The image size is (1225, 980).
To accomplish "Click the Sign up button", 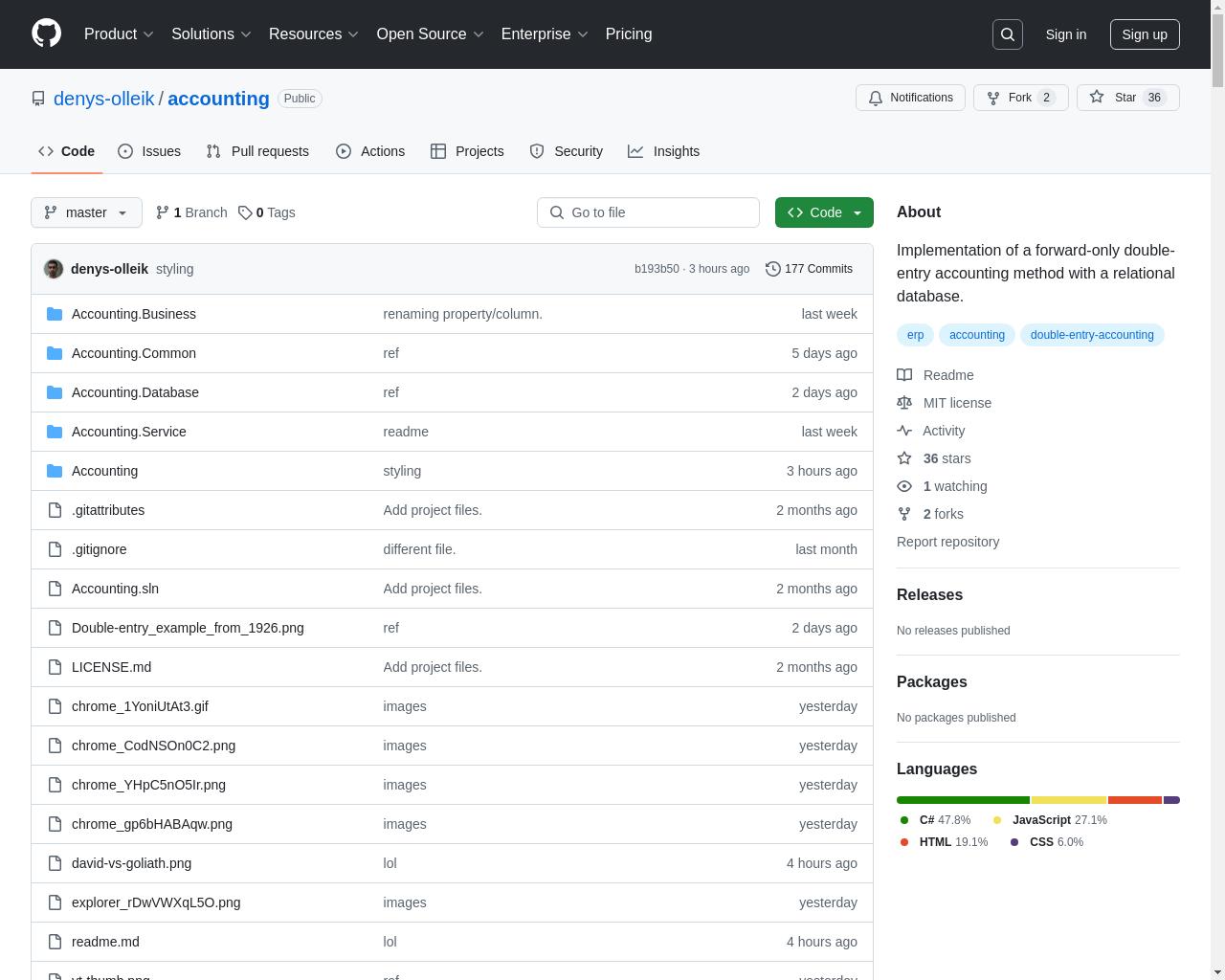I will click(1145, 34).
